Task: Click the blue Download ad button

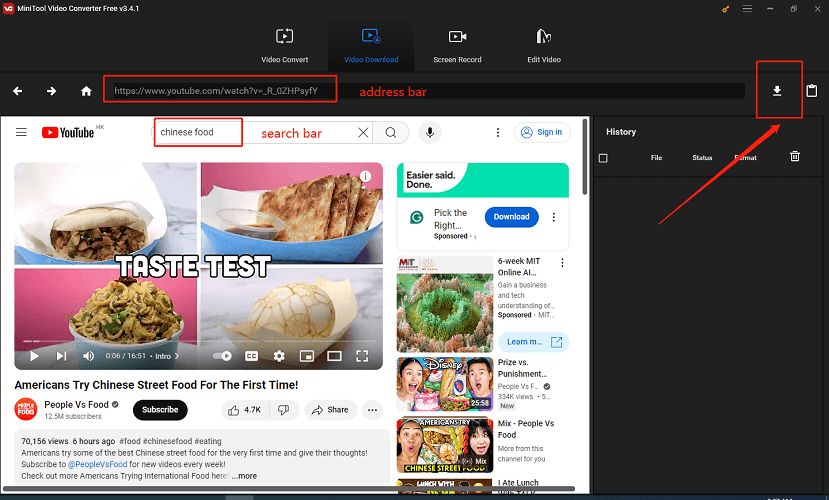Action: [511, 217]
